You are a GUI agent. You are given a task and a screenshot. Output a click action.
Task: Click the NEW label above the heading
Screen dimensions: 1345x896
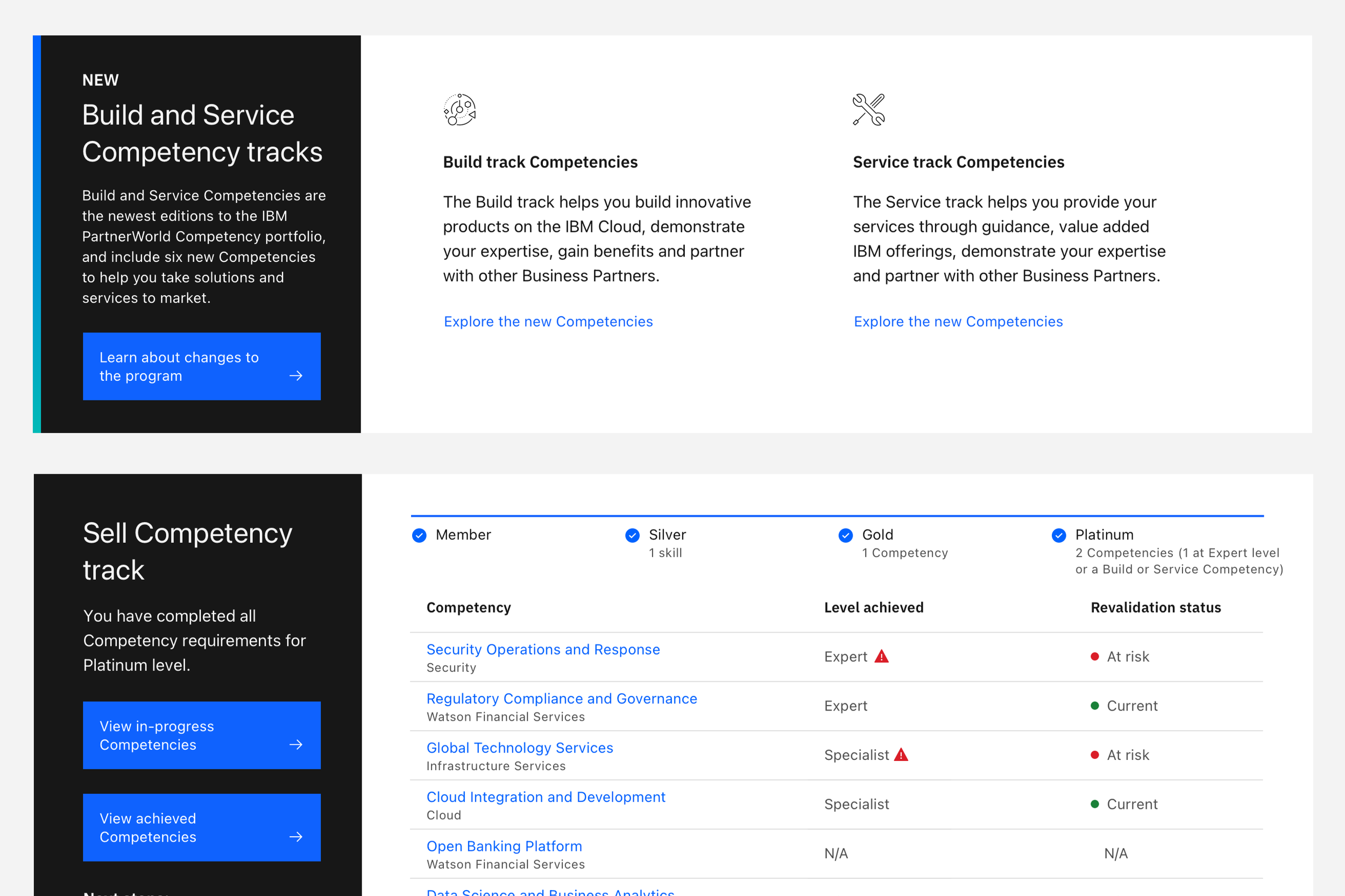pyautogui.click(x=101, y=80)
